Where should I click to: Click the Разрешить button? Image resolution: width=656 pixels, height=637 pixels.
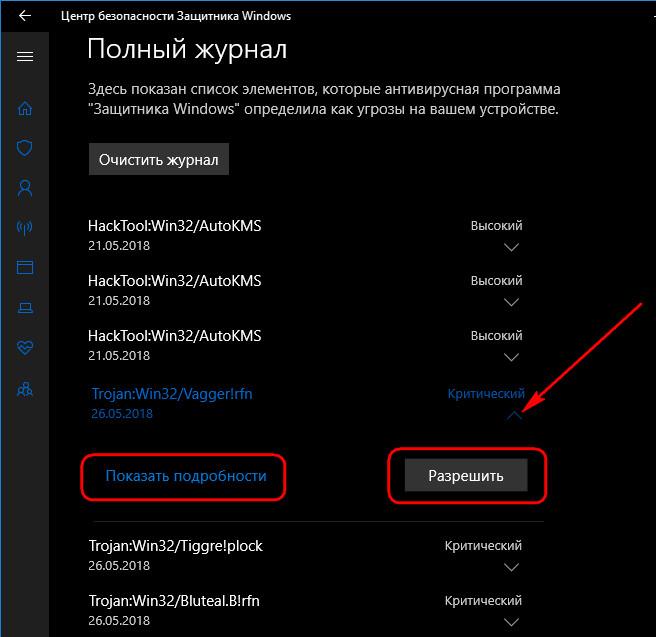466,476
